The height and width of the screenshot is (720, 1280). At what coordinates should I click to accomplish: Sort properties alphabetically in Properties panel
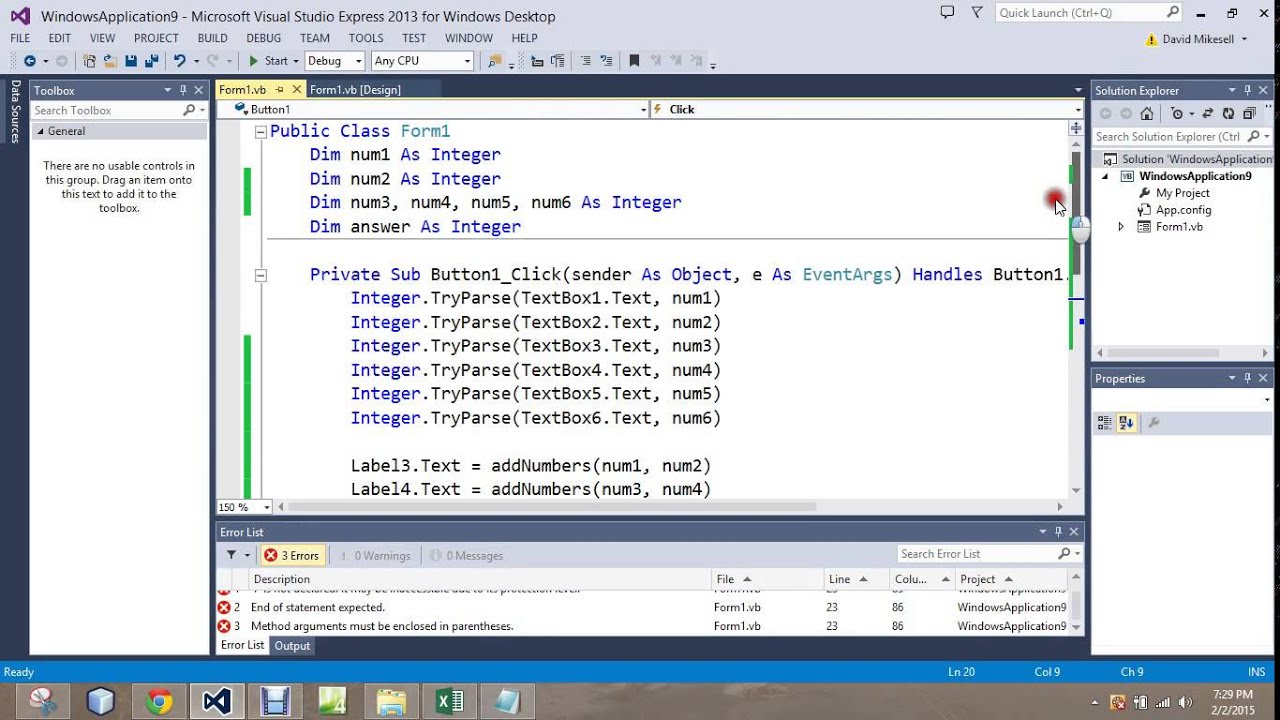point(1126,423)
